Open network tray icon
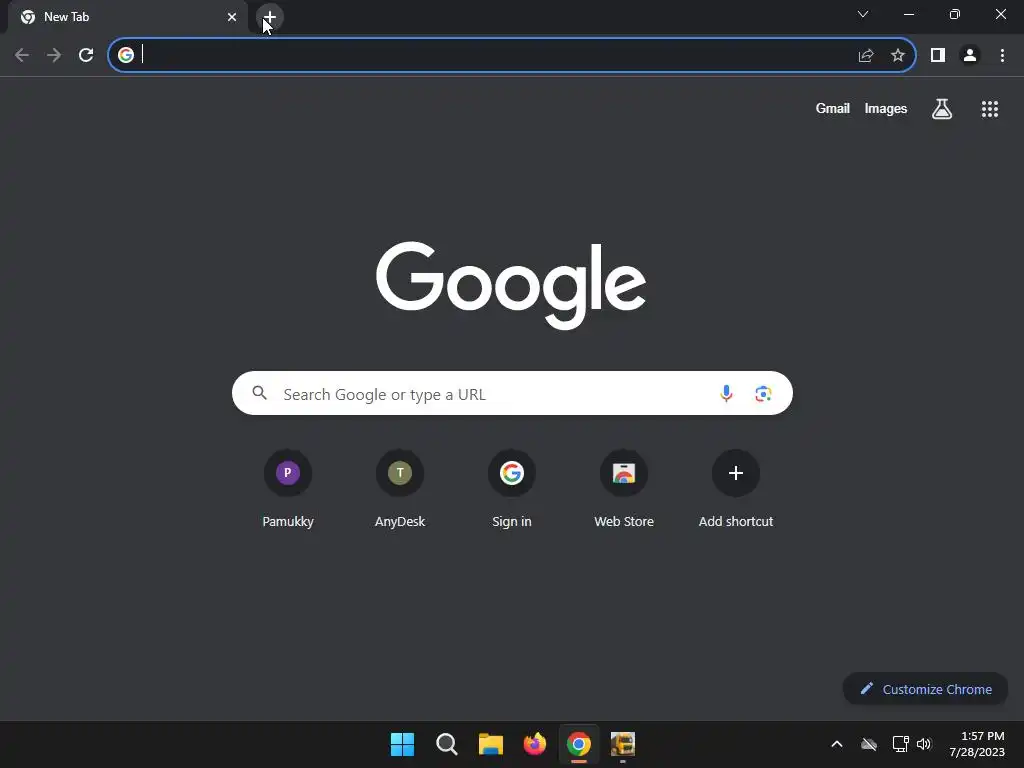The image size is (1024, 768). 901,744
